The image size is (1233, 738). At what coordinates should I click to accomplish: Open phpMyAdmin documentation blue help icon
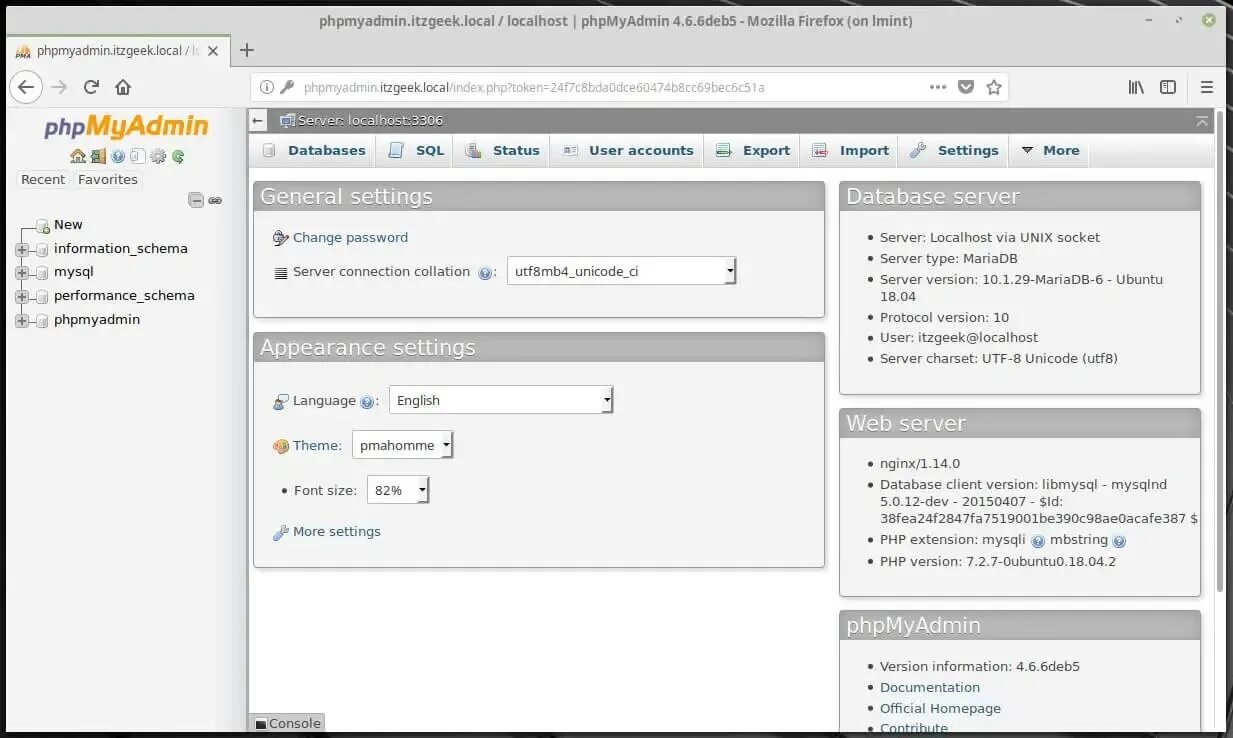(x=118, y=156)
